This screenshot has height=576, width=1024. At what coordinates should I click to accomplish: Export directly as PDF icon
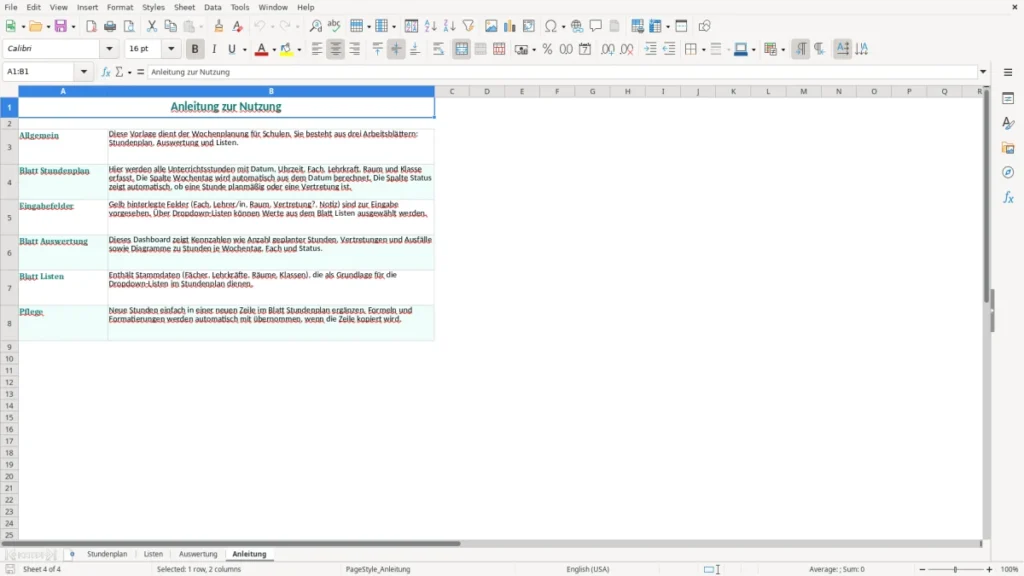[x=91, y=26]
